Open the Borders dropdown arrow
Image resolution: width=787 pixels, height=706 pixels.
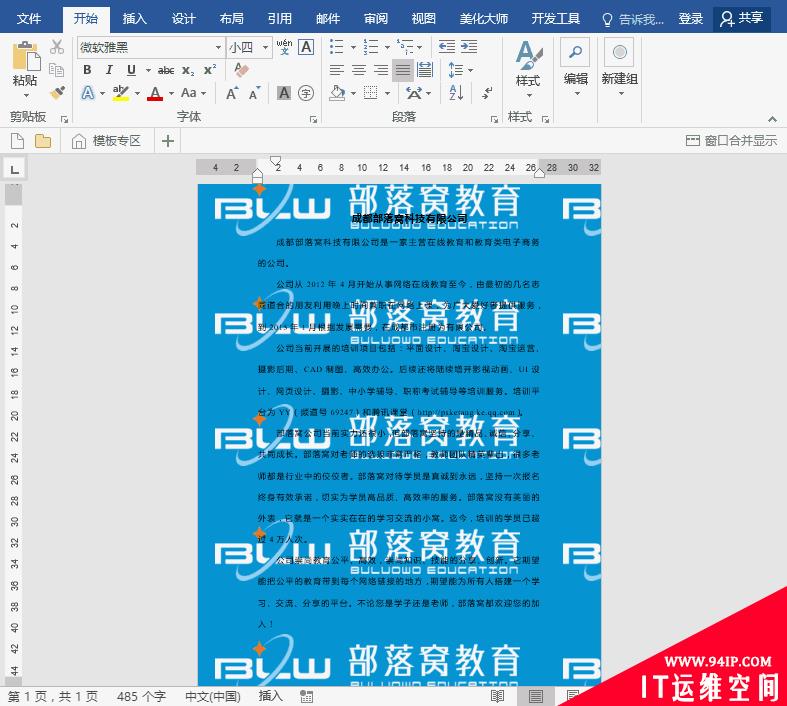387,93
